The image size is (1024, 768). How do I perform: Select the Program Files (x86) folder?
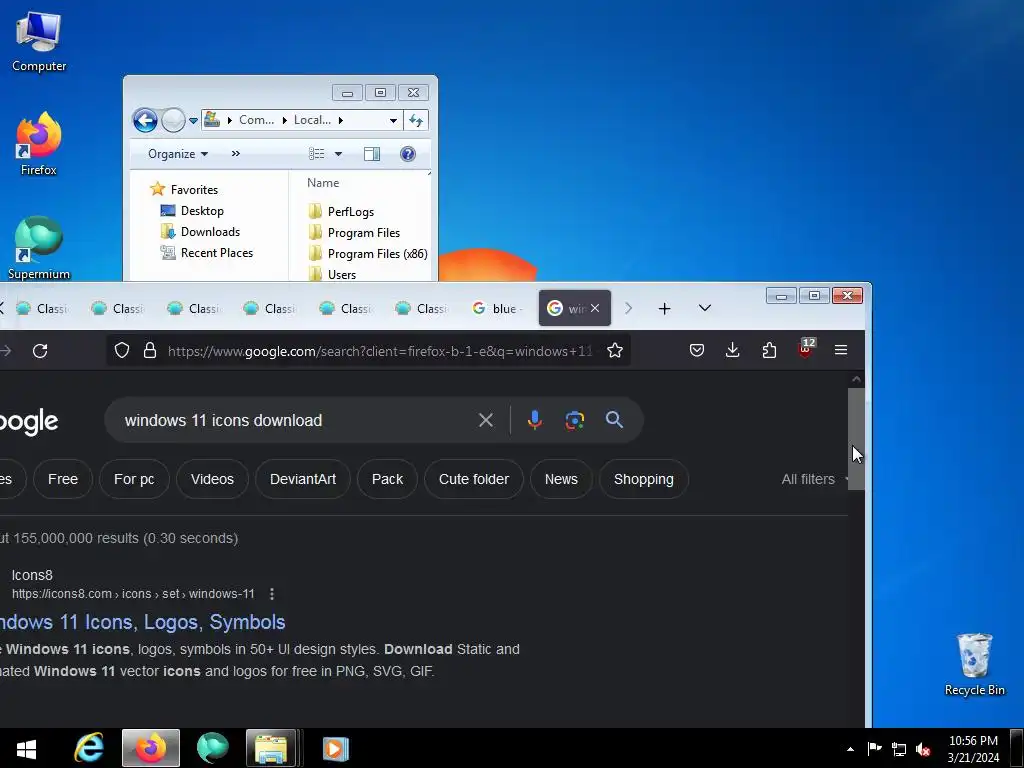pos(368,253)
